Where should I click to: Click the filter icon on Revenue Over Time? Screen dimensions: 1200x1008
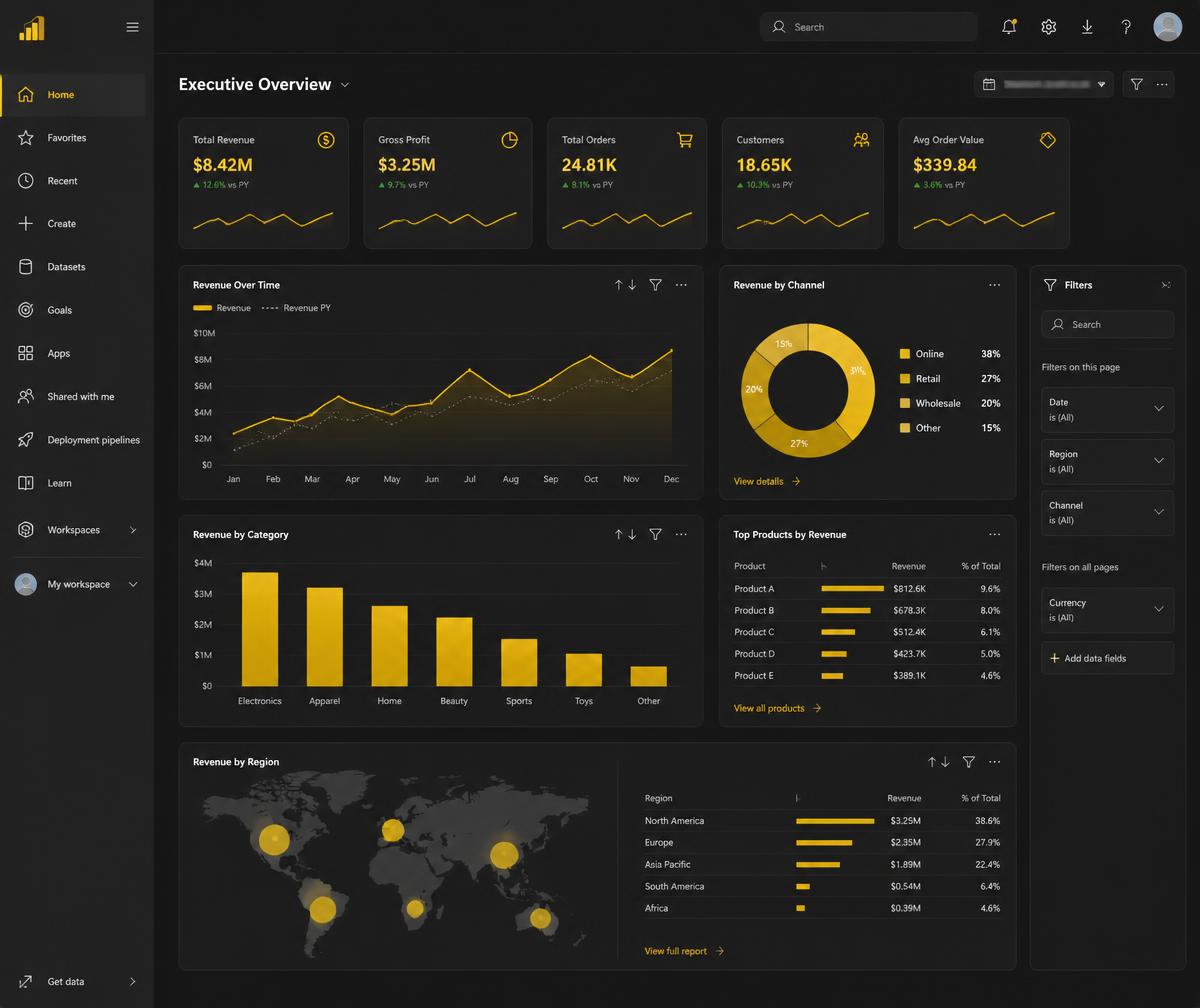point(655,285)
